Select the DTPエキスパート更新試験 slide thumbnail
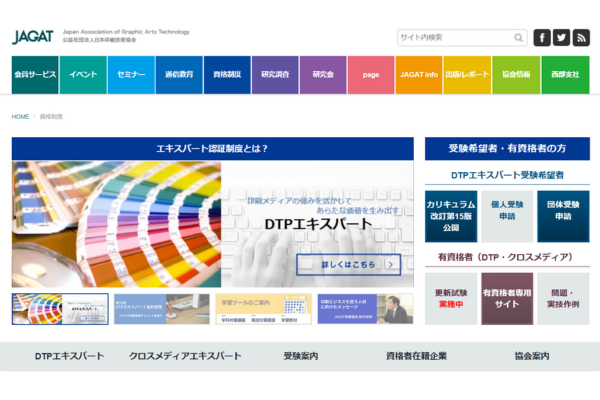The image size is (600, 400). click(x=162, y=309)
